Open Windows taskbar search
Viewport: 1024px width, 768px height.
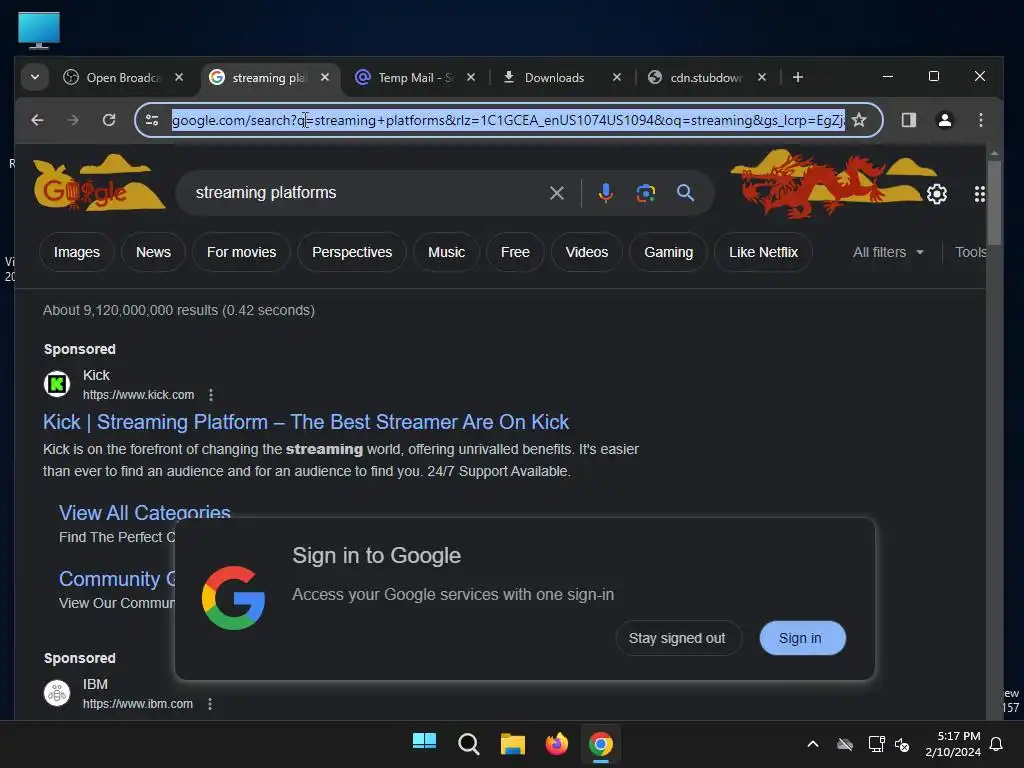468,743
